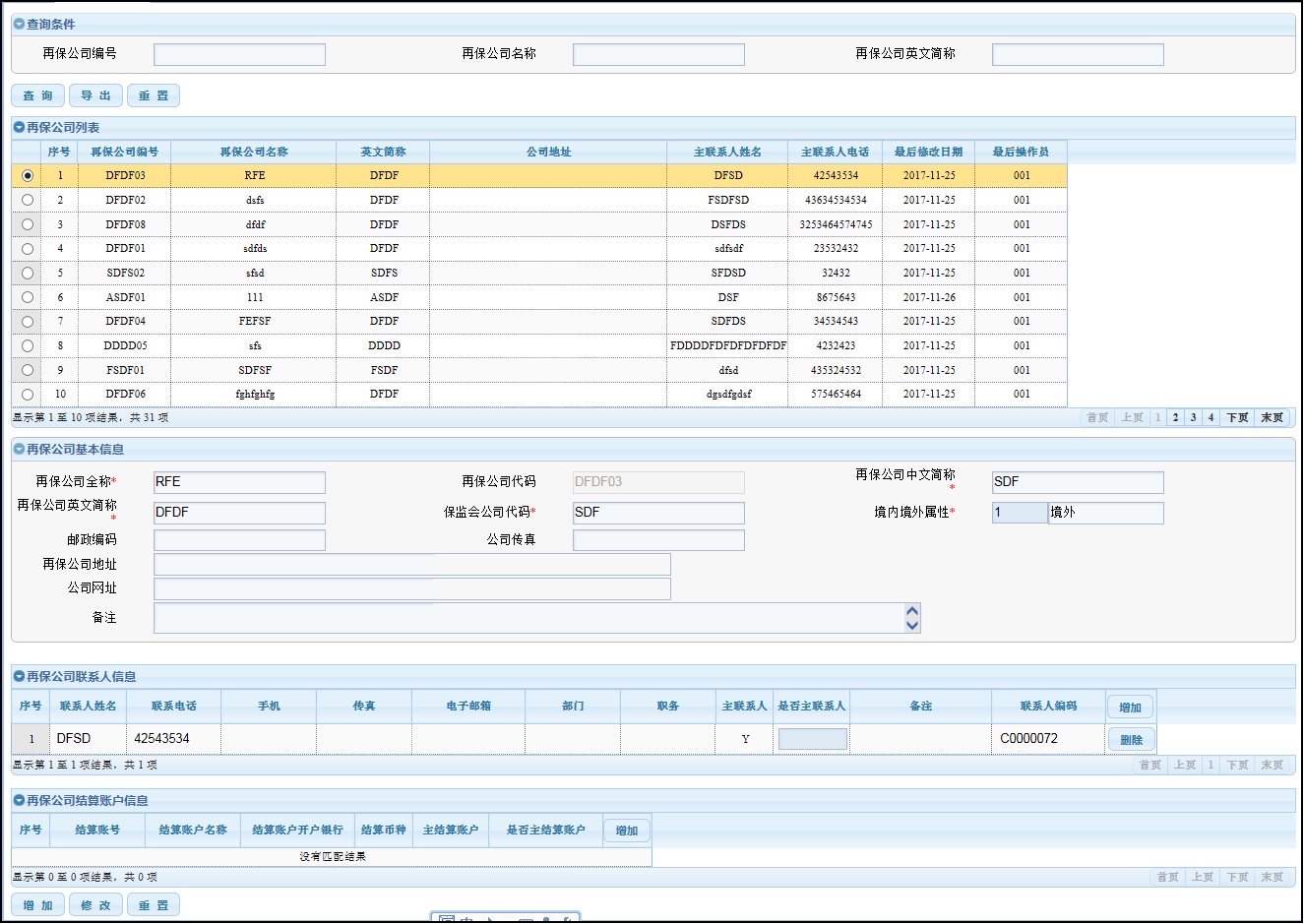This screenshot has width=1304, height=924.
Task: Collapse the 再保公司结算账户信息 section arrow
Action: (x=19, y=801)
